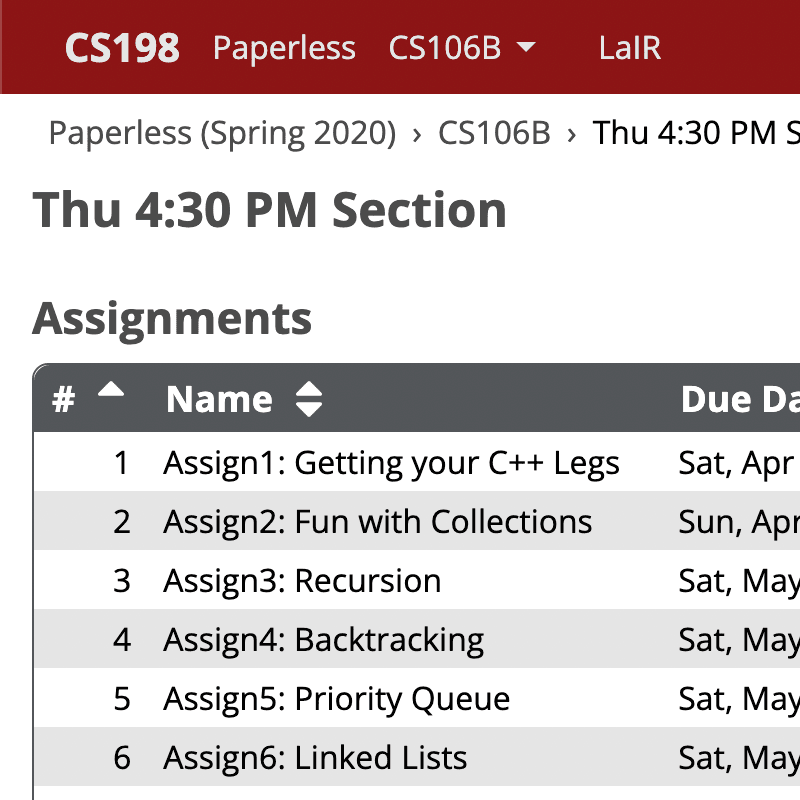The width and height of the screenshot is (800, 800).
Task: Sort table by the Name column header
Action: (x=219, y=399)
